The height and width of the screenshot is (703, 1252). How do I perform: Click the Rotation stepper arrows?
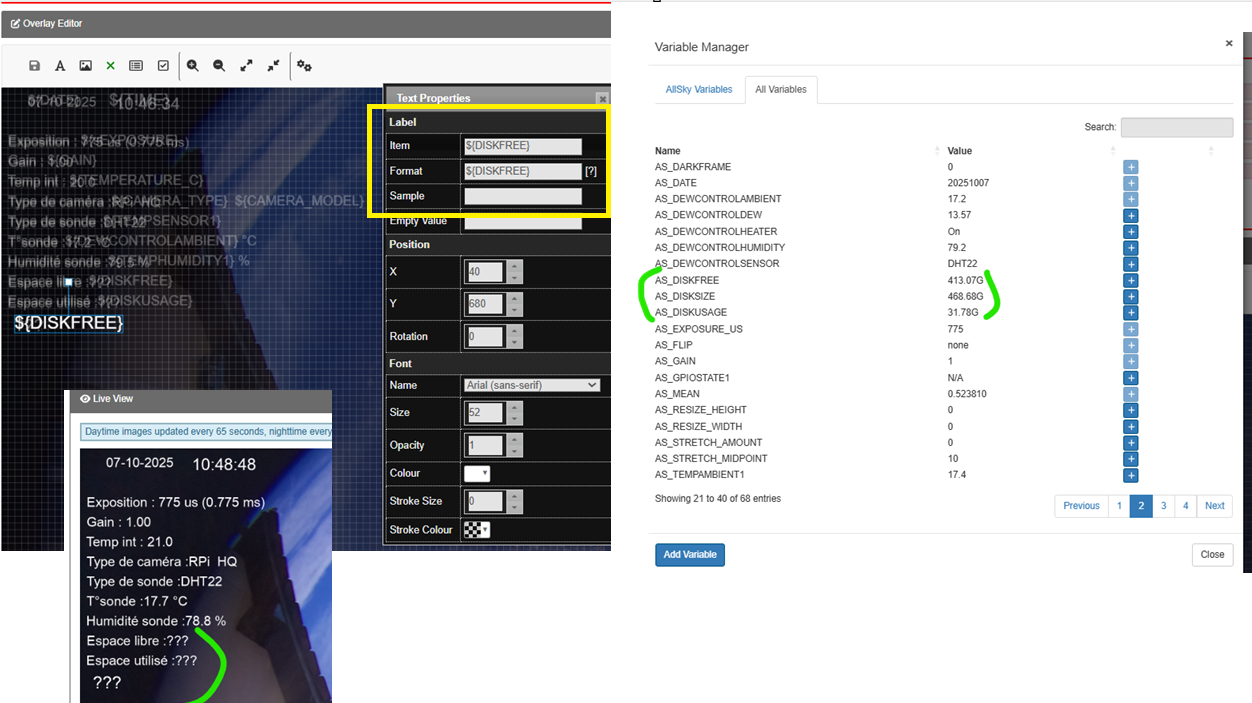(514, 336)
